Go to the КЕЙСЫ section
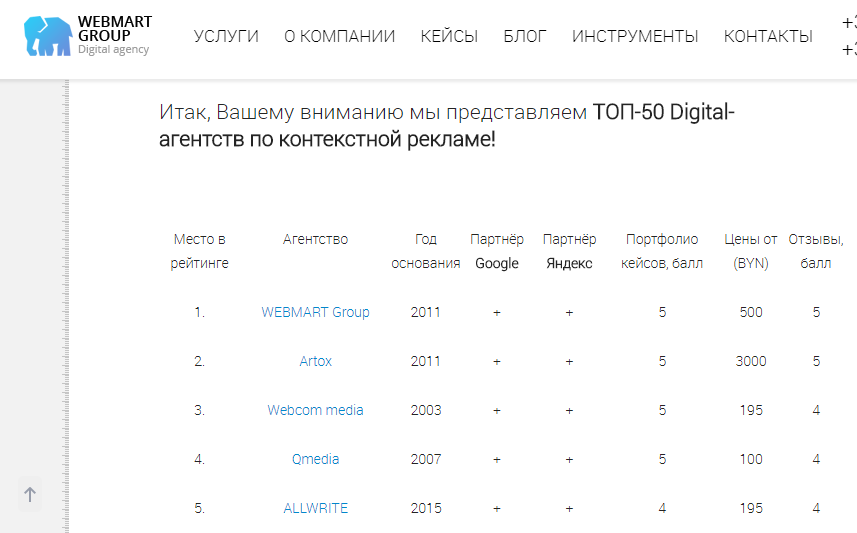Screen dimensions: 857x533 [x=449, y=36]
